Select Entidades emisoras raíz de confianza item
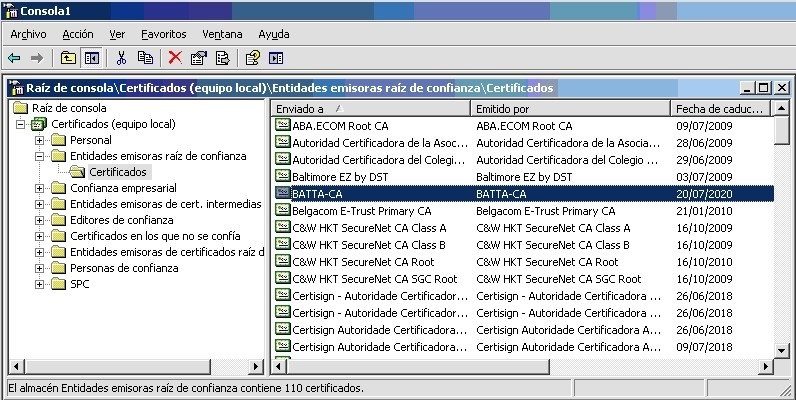The image size is (796, 400). tap(158, 156)
